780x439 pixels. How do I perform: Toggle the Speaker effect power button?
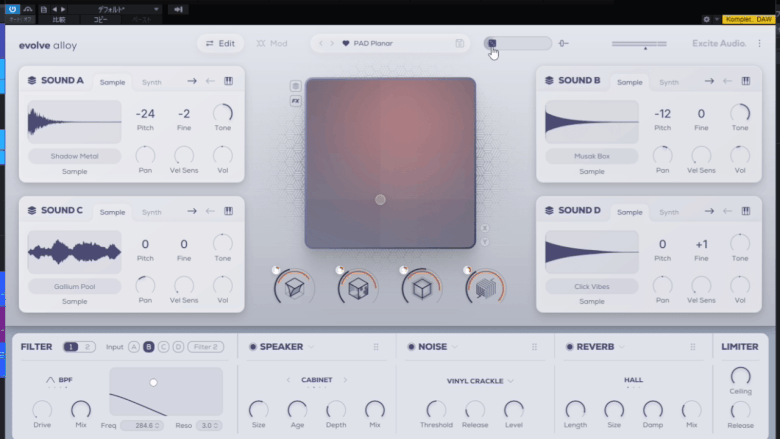[253, 347]
